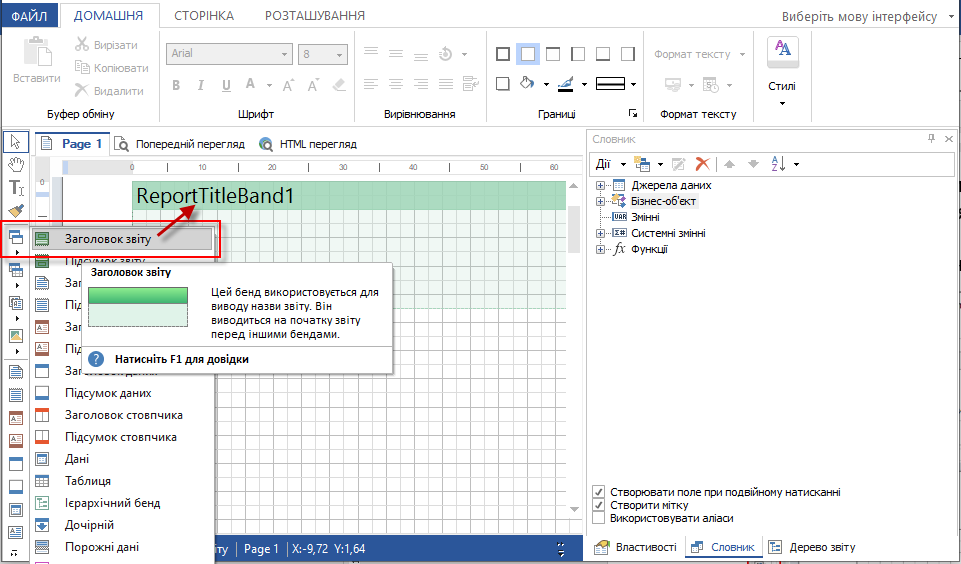Viewport: 961px width, 564px height.
Task: Expand the 'Джерела даних' tree node
Action: [600, 185]
